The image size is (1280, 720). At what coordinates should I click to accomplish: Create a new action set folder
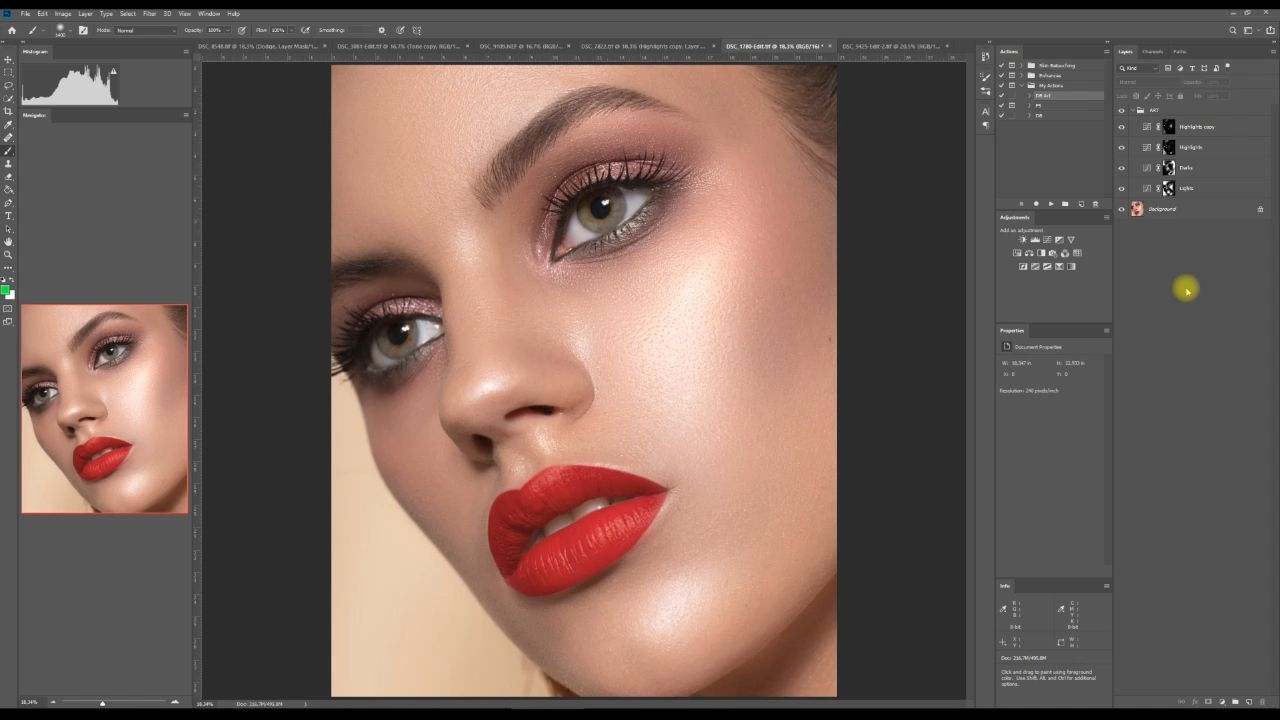tap(1065, 204)
